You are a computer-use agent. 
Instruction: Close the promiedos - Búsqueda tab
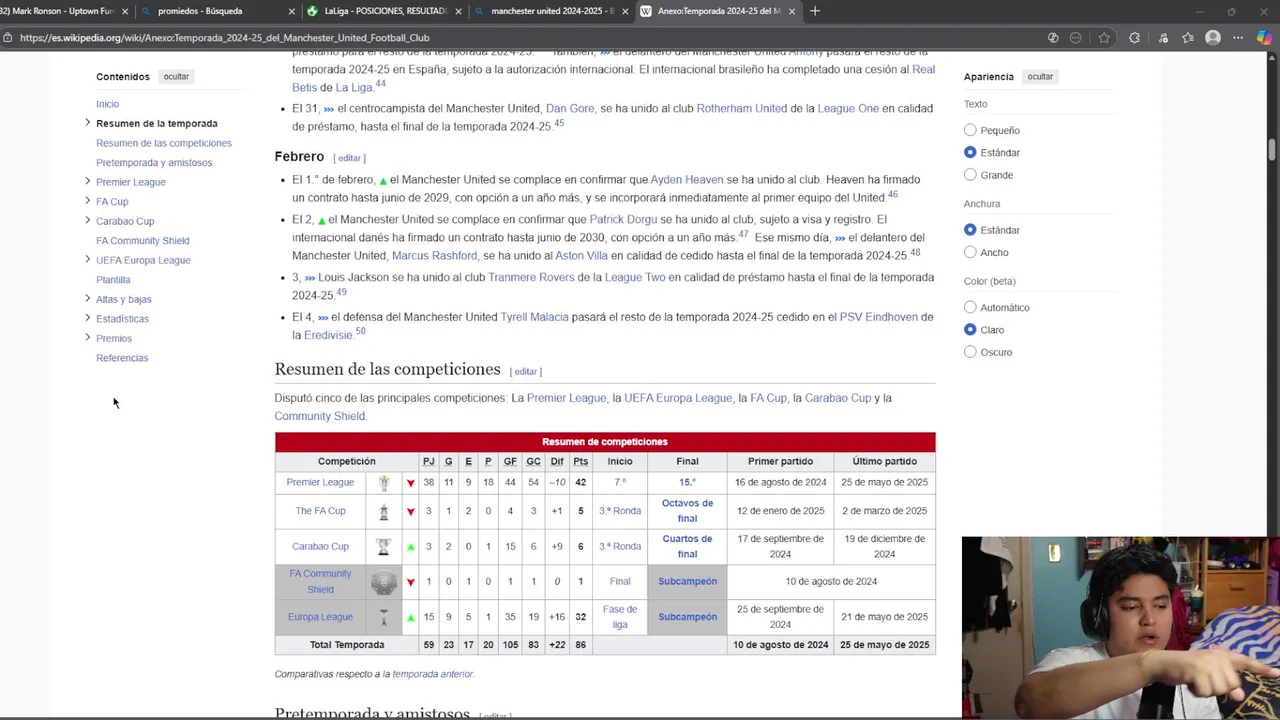point(292,12)
